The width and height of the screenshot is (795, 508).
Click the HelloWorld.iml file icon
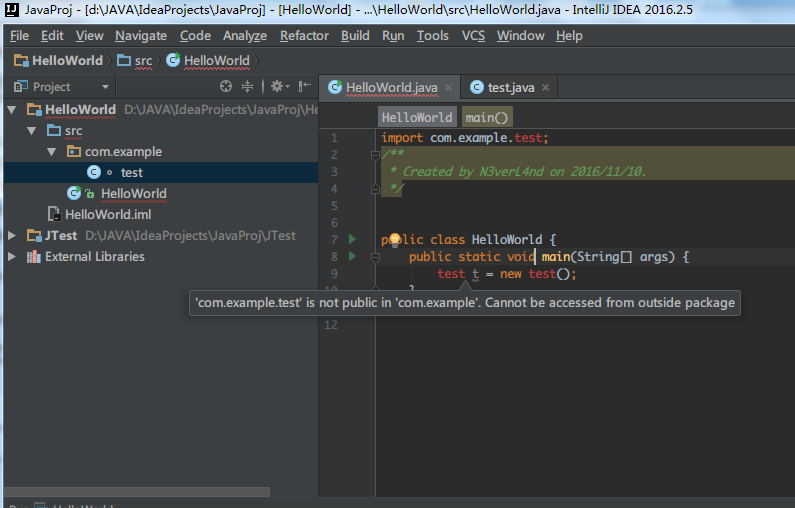click(x=54, y=214)
